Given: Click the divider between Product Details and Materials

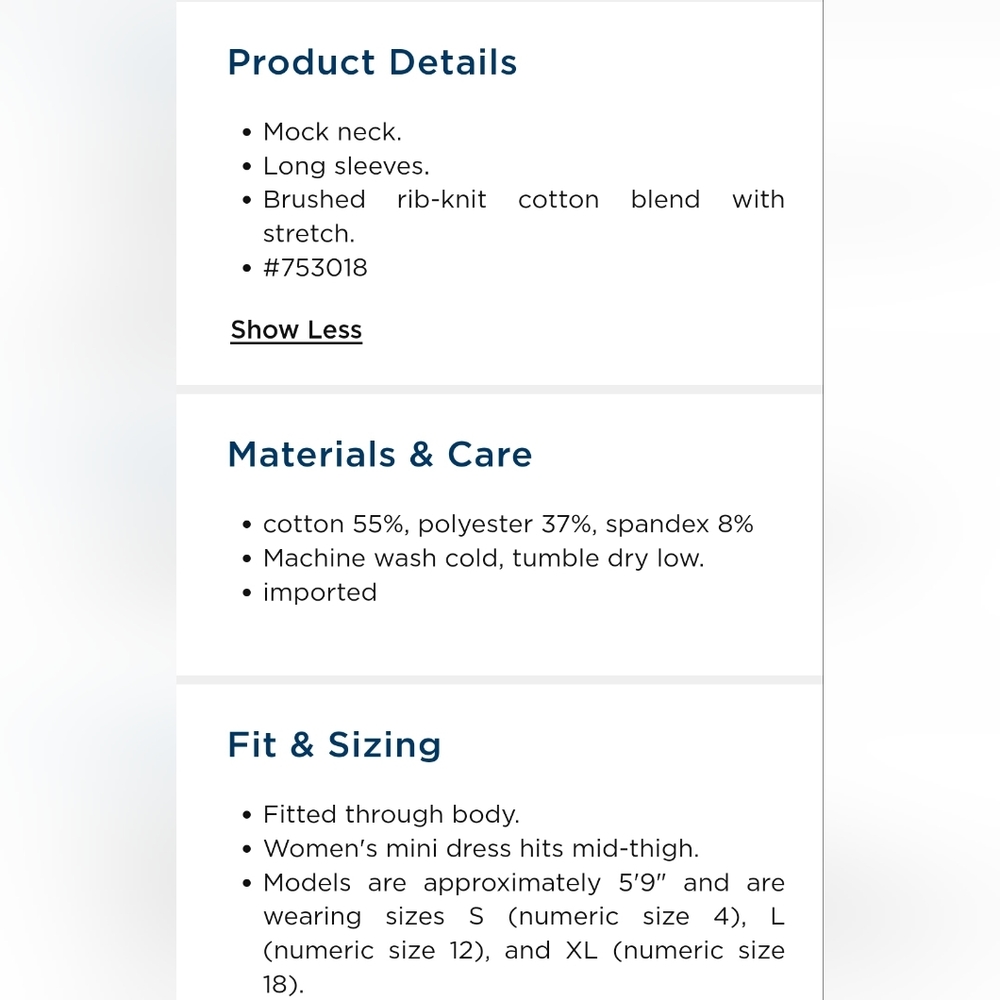Looking at the screenshot, I should point(499,390).
